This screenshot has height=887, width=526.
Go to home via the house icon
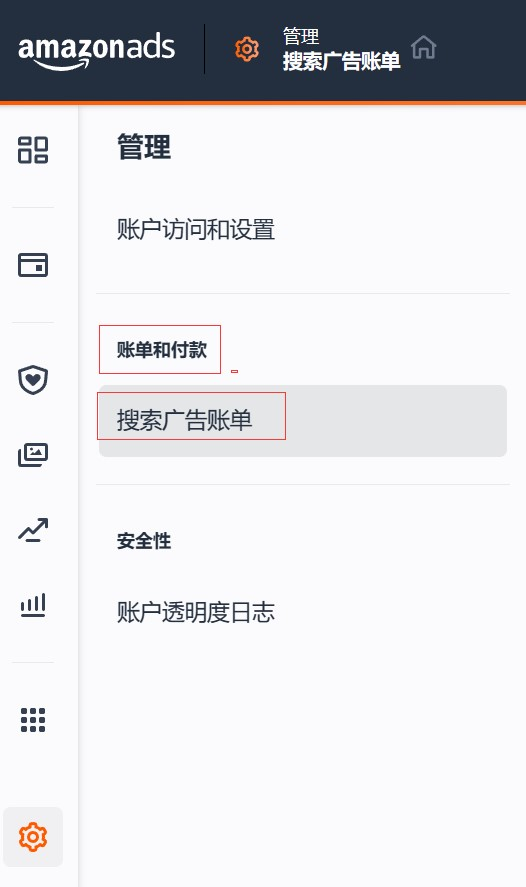coord(424,47)
